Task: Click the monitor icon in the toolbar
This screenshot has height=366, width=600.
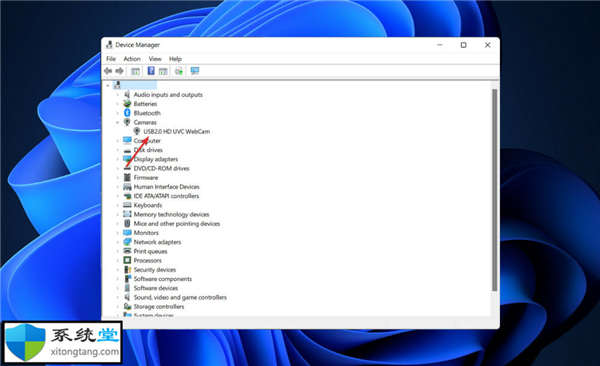Action: point(195,71)
